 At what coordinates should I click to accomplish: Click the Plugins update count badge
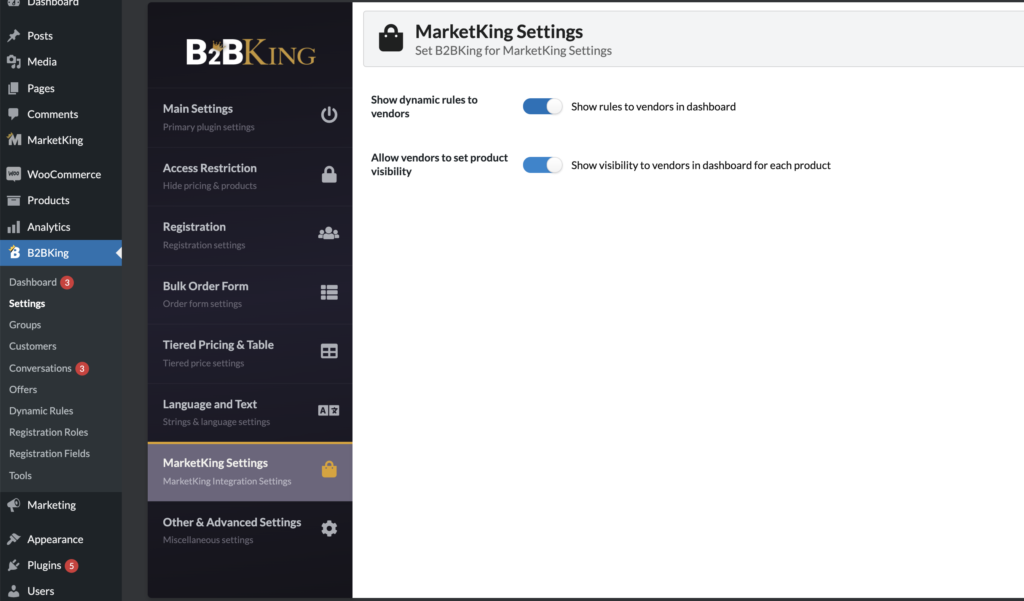click(x=71, y=566)
